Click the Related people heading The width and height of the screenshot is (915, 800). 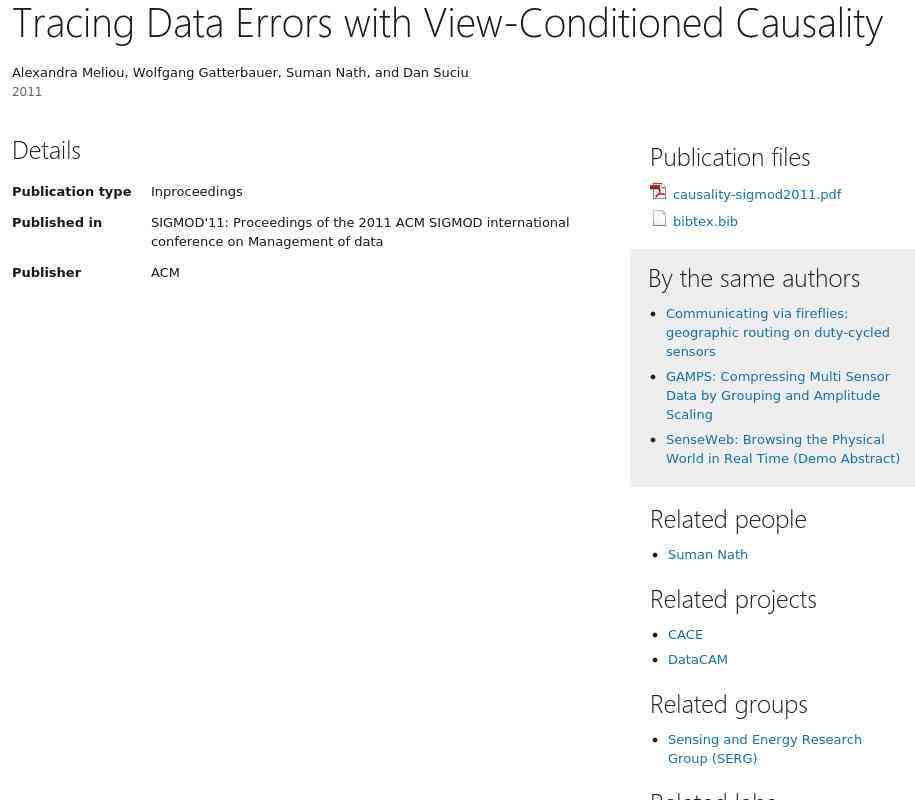[727, 519]
